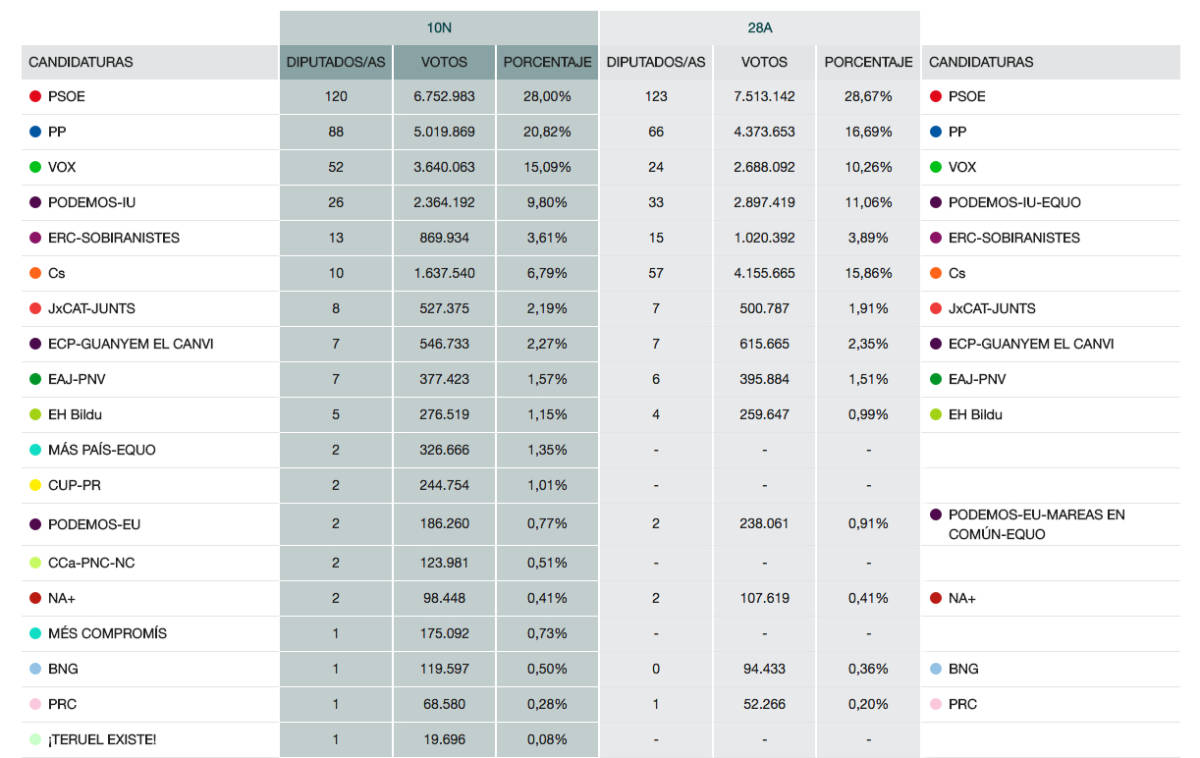
Task: Select PODEMOS-IU in the left candidaturas column
Action: point(92,202)
